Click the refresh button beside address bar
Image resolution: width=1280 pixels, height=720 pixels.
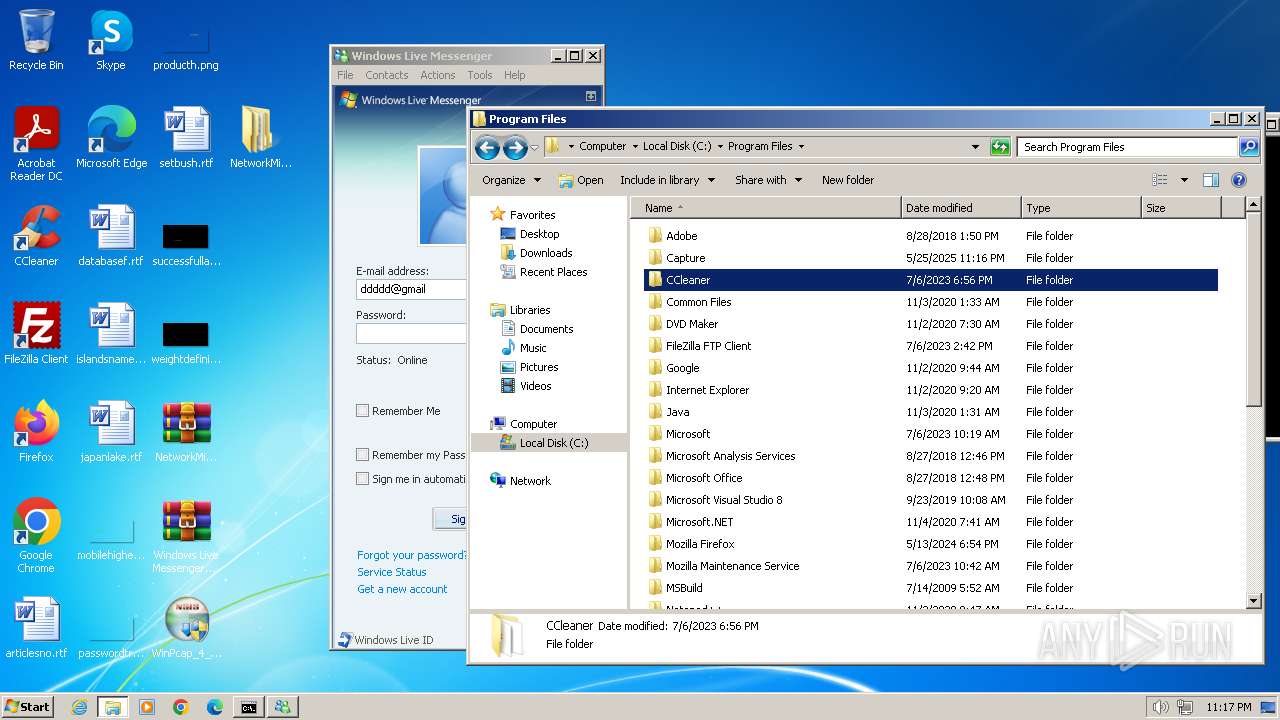(x=1000, y=147)
